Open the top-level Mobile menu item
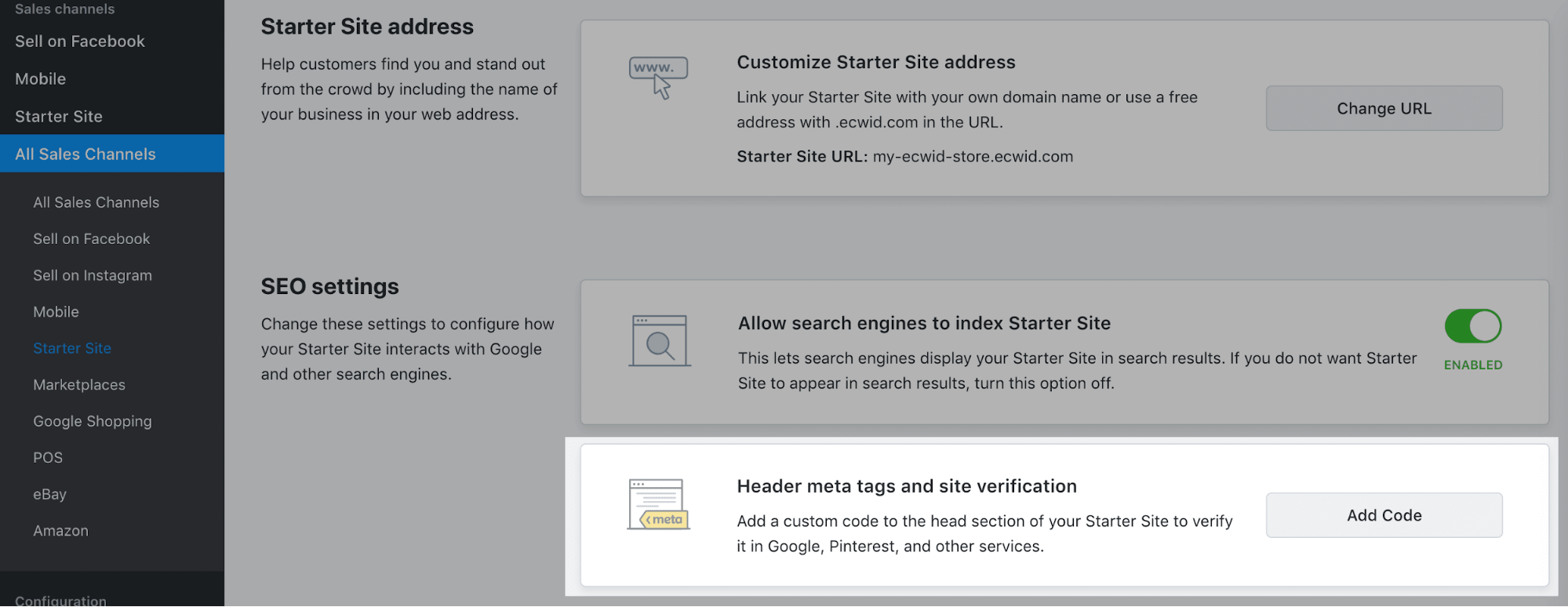 pyautogui.click(x=41, y=79)
